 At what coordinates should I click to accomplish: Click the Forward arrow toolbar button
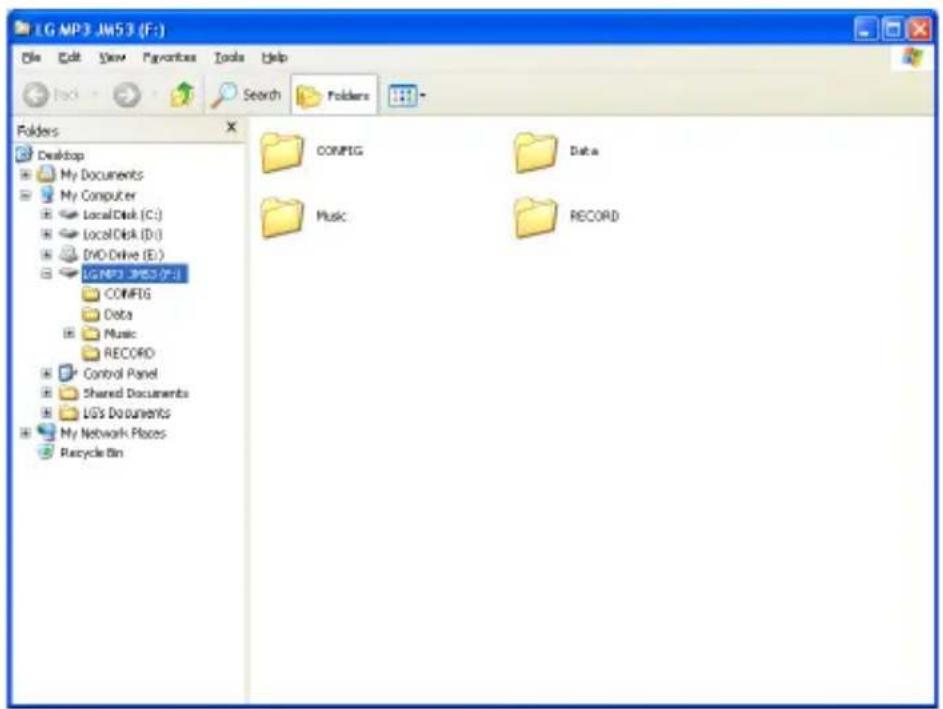[x=127, y=95]
